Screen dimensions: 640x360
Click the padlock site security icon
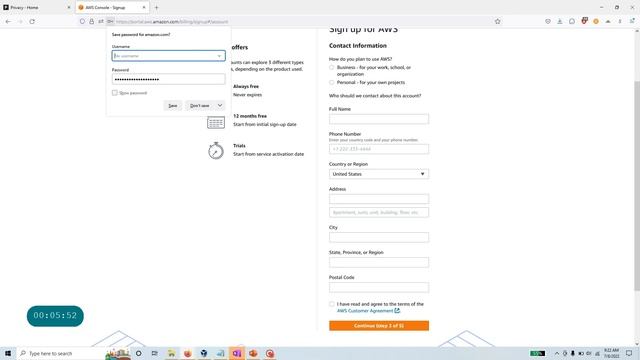click(91, 22)
